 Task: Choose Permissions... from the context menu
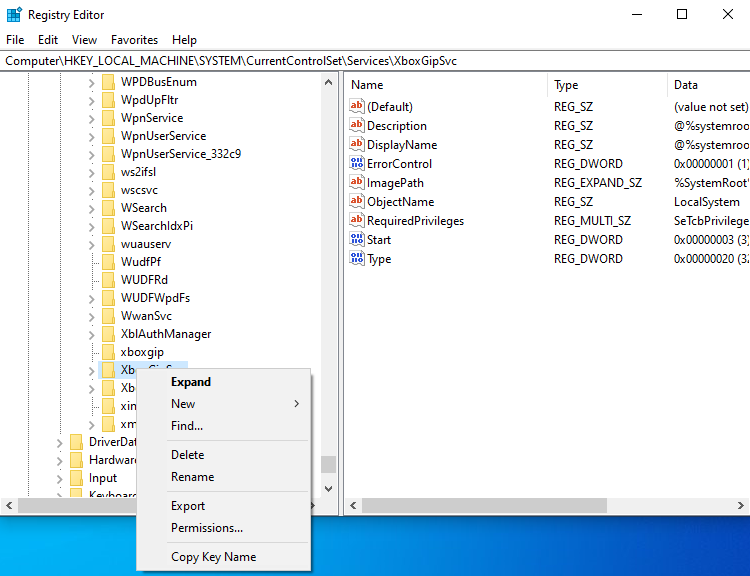point(224,528)
